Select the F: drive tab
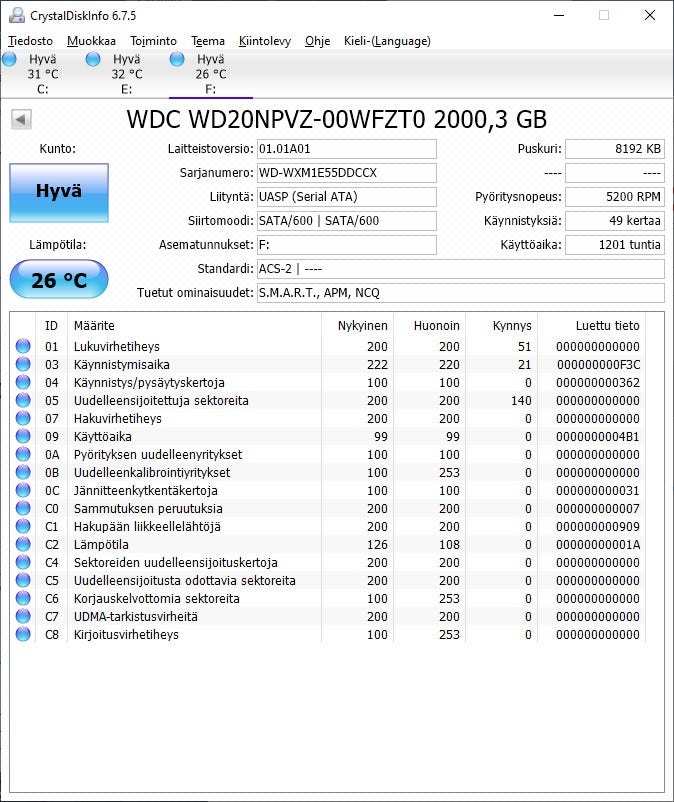 (x=211, y=74)
